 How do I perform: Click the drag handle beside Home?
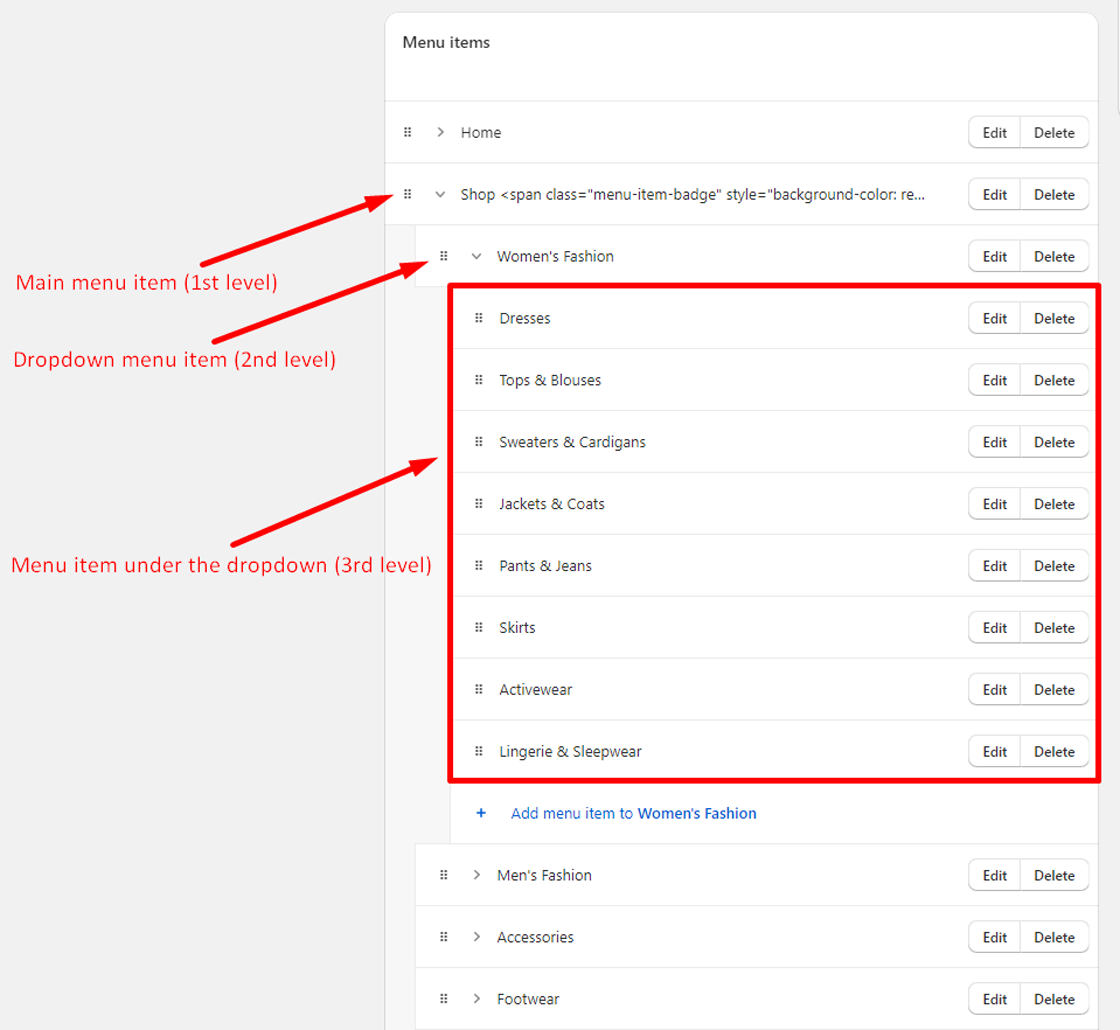[x=407, y=132]
